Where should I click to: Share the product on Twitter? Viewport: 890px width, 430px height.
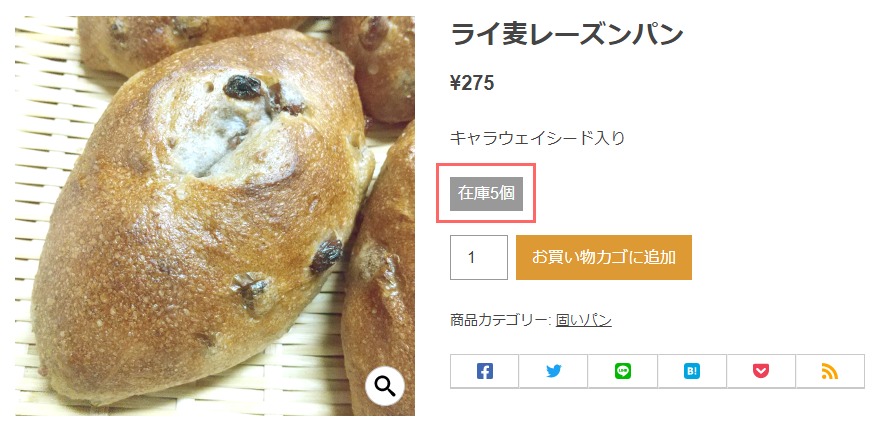(553, 372)
